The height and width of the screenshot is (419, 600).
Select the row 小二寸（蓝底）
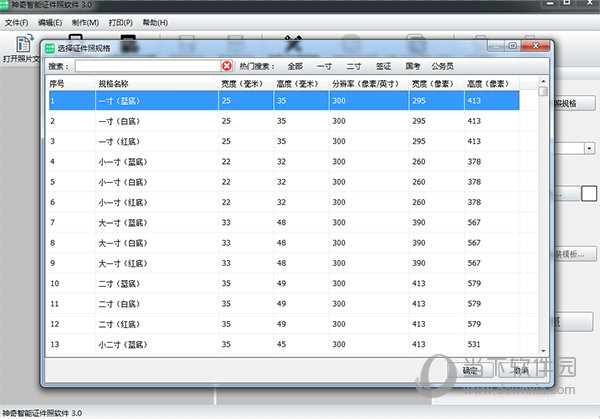(284, 344)
